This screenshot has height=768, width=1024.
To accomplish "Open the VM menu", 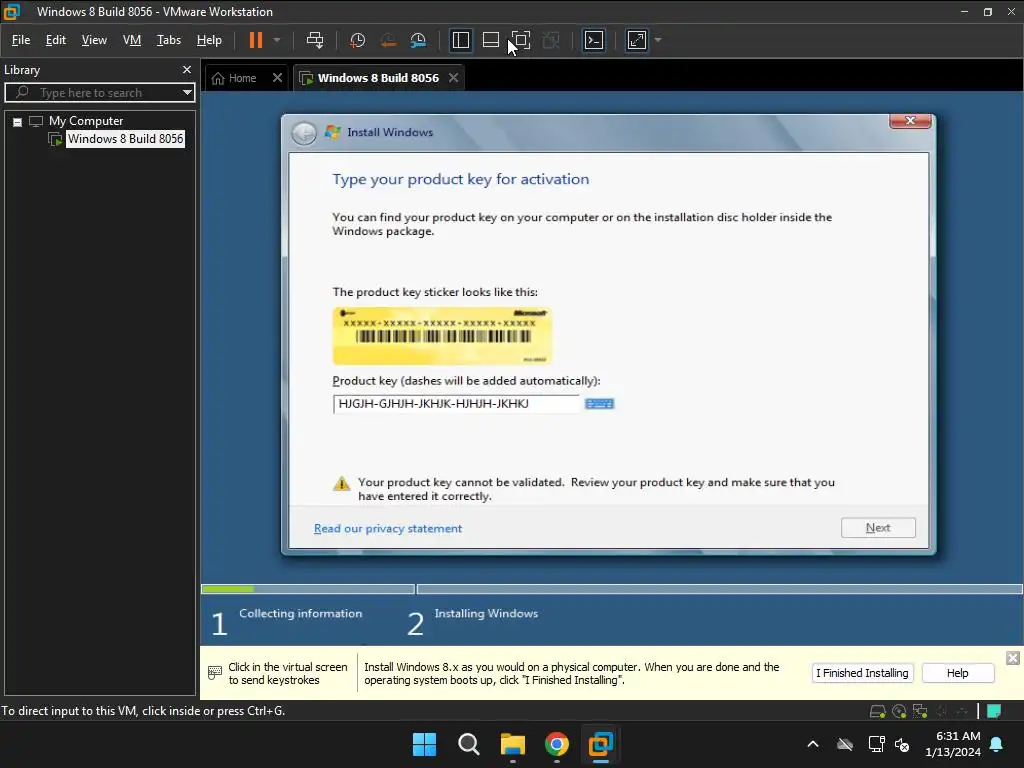I will 132,40.
